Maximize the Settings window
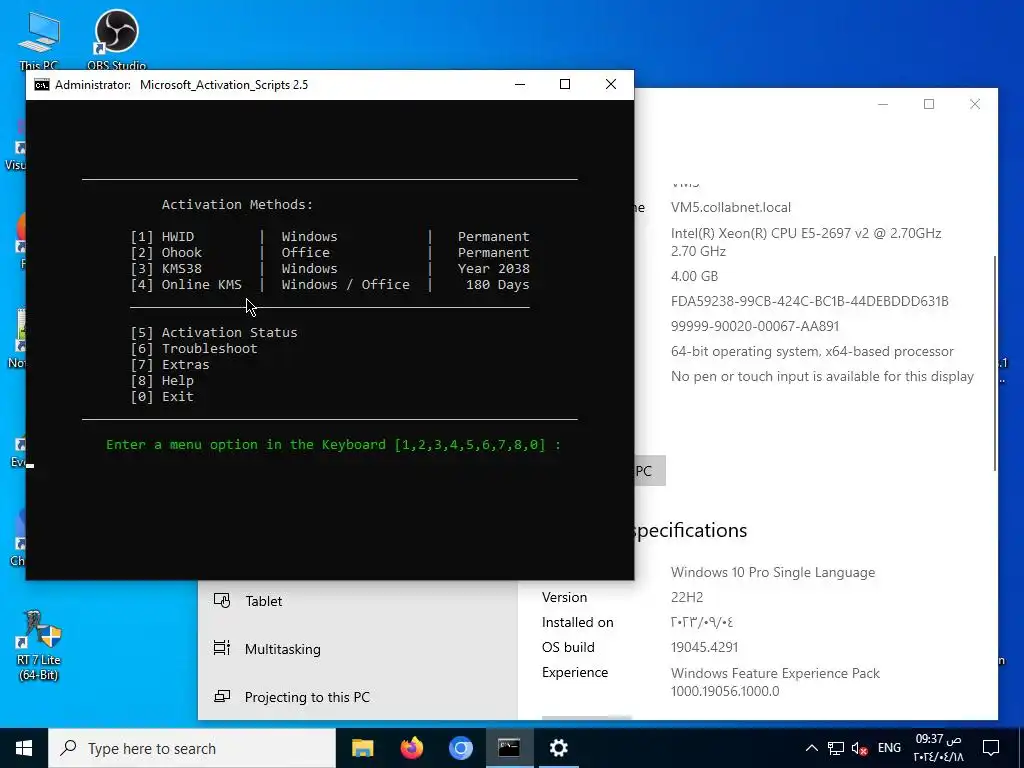Image resolution: width=1024 pixels, height=768 pixels. click(x=929, y=104)
